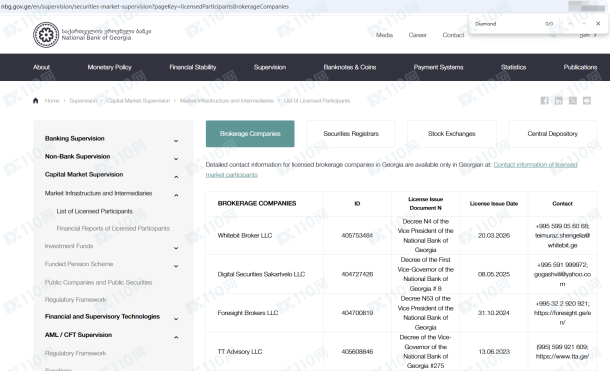Click license date 31.10.2024
Image resolution: width=610 pixels, height=371 pixels.
tap(494, 313)
